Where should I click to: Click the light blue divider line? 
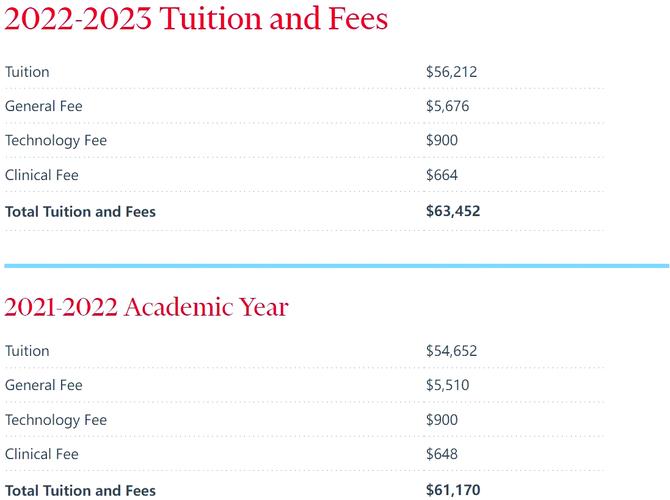pos(337,266)
